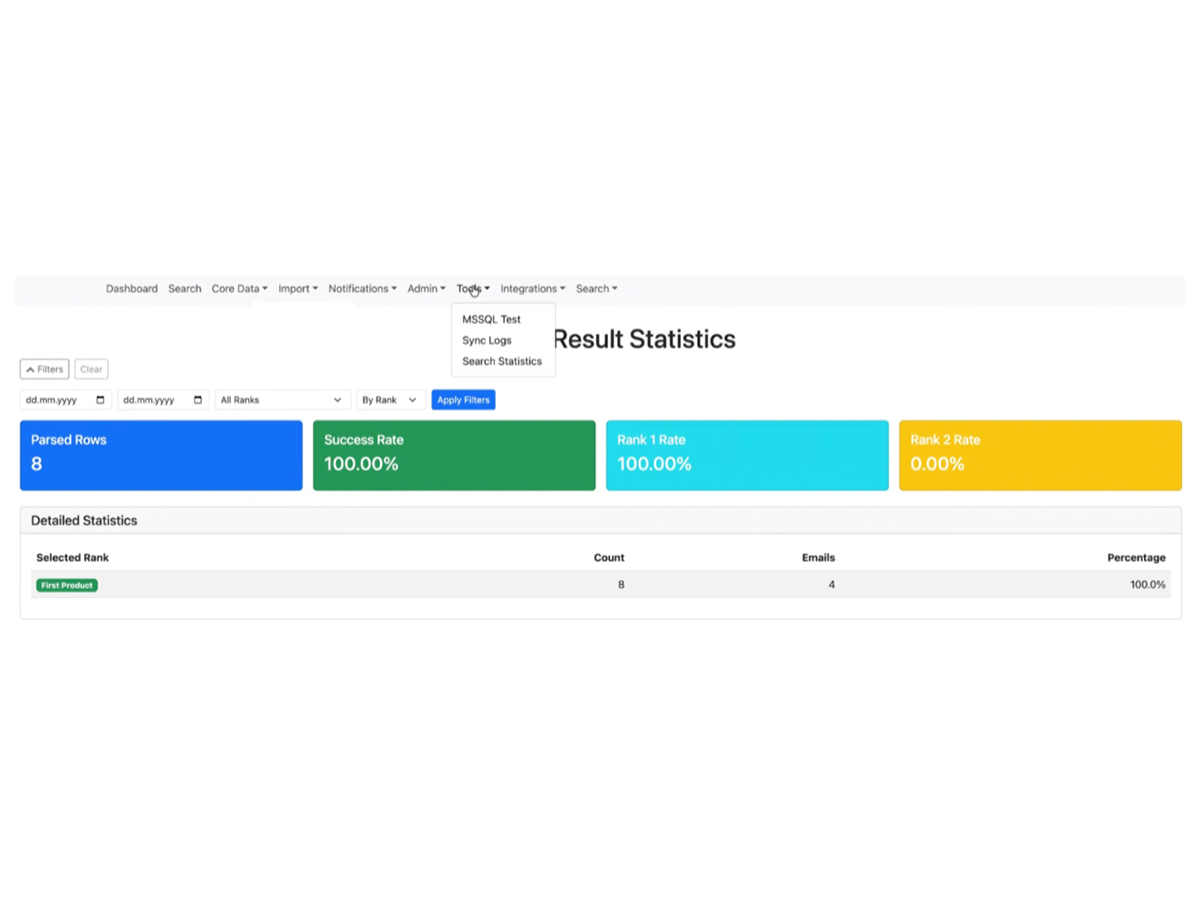
Task: Focus the first date input field
Action: pyautogui.click(x=65, y=400)
